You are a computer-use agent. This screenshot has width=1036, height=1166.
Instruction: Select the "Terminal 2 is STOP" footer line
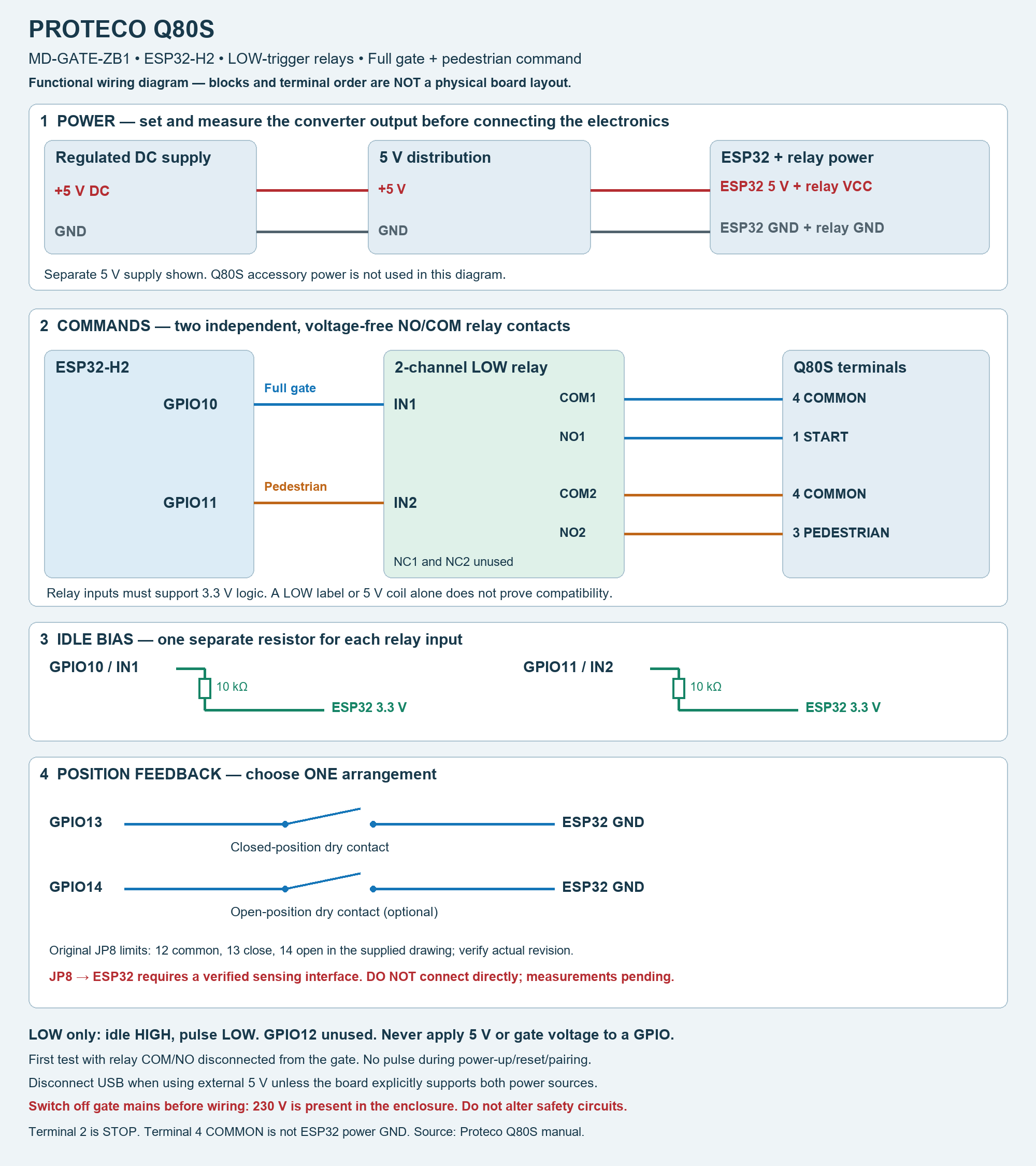pyautogui.click(x=306, y=1132)
